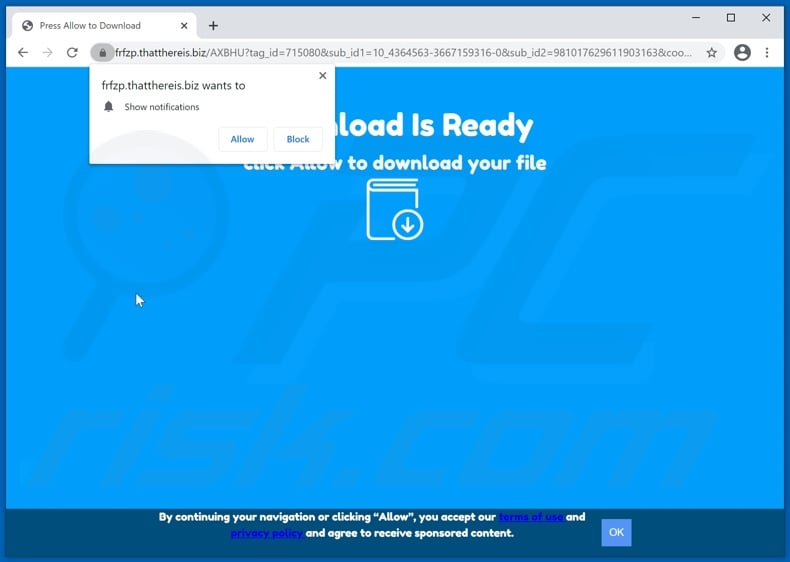Bookmark this page with the star icon
Image resolution: width=790 pixels, height=562 pixels.
pyautogui.click(x=711, y=52)
